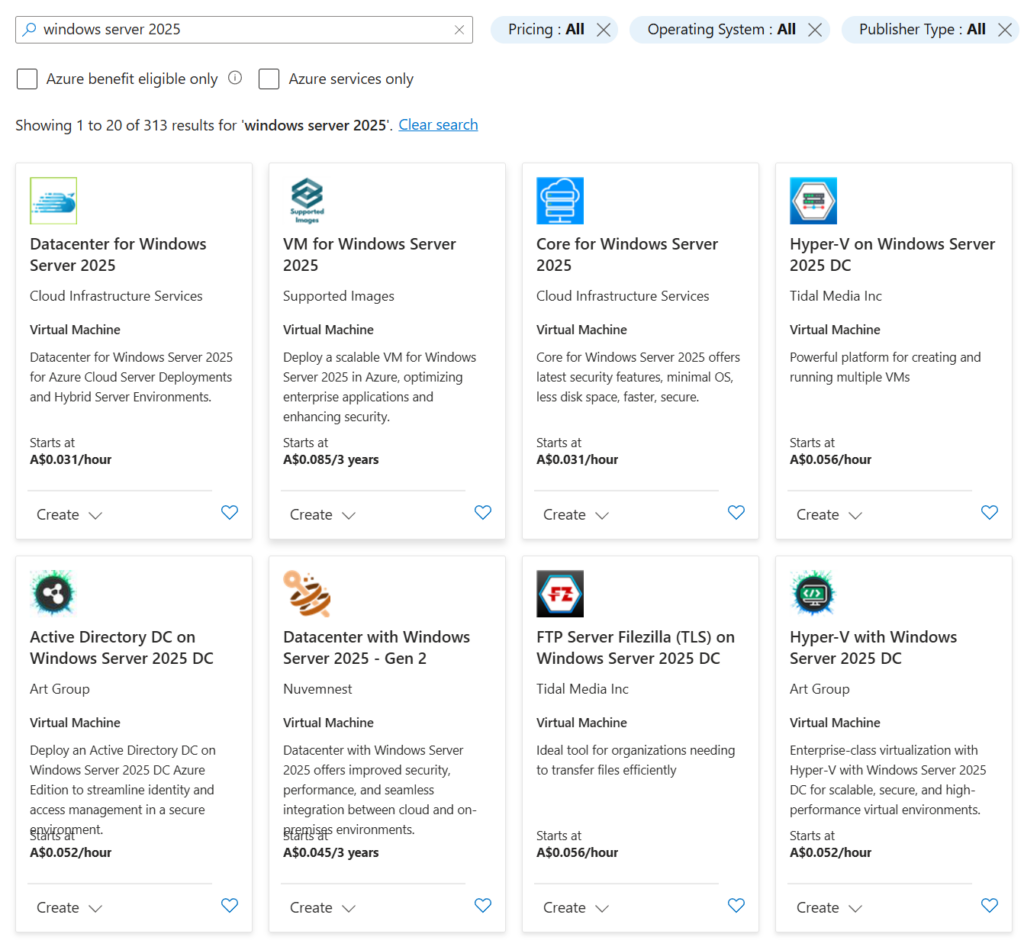Remove the Pricing filter
This screenshot has width=1024, height=947.
[604, 30]
